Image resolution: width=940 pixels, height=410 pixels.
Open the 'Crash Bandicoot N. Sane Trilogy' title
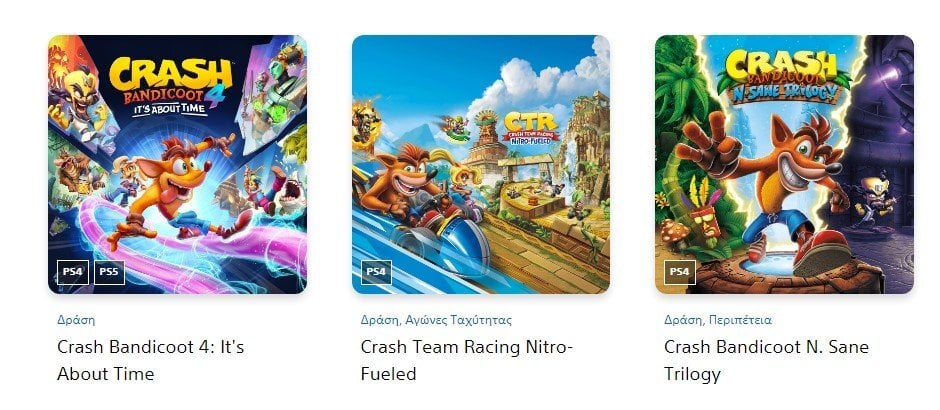(766, 360)
